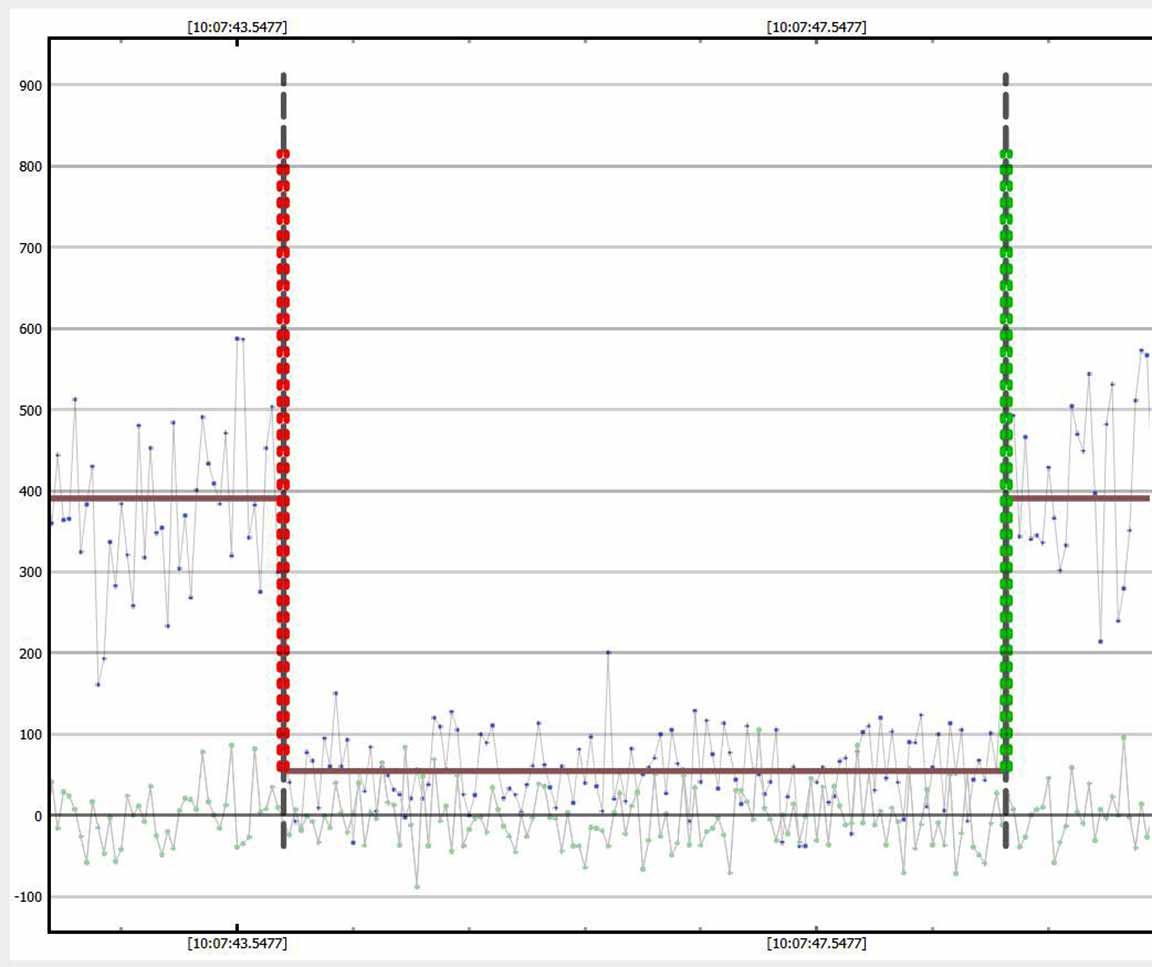
Task: Click the 200 y-axis label
Action: click(31, 654)
